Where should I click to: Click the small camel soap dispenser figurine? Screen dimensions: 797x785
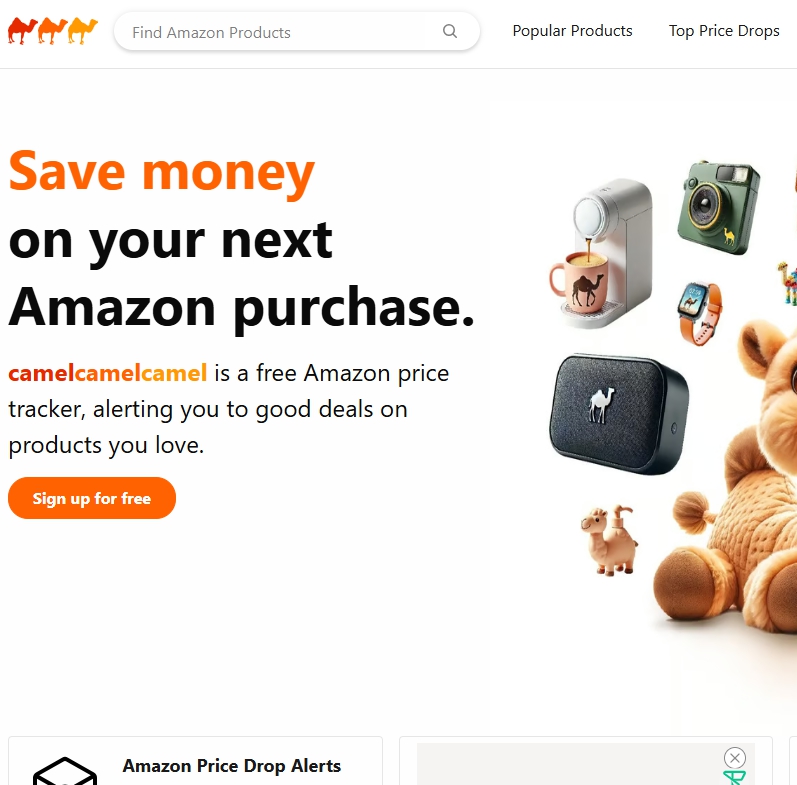click(609, 540)
